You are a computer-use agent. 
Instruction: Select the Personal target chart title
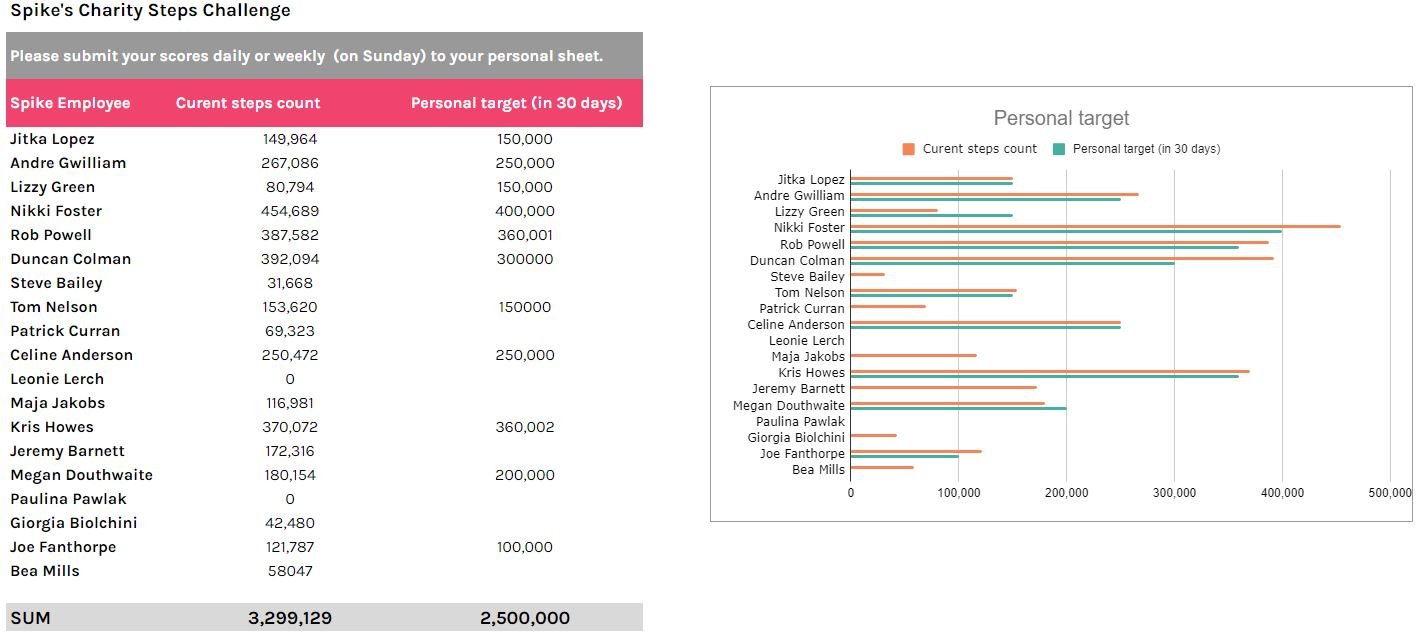[x=1061, y=118]
